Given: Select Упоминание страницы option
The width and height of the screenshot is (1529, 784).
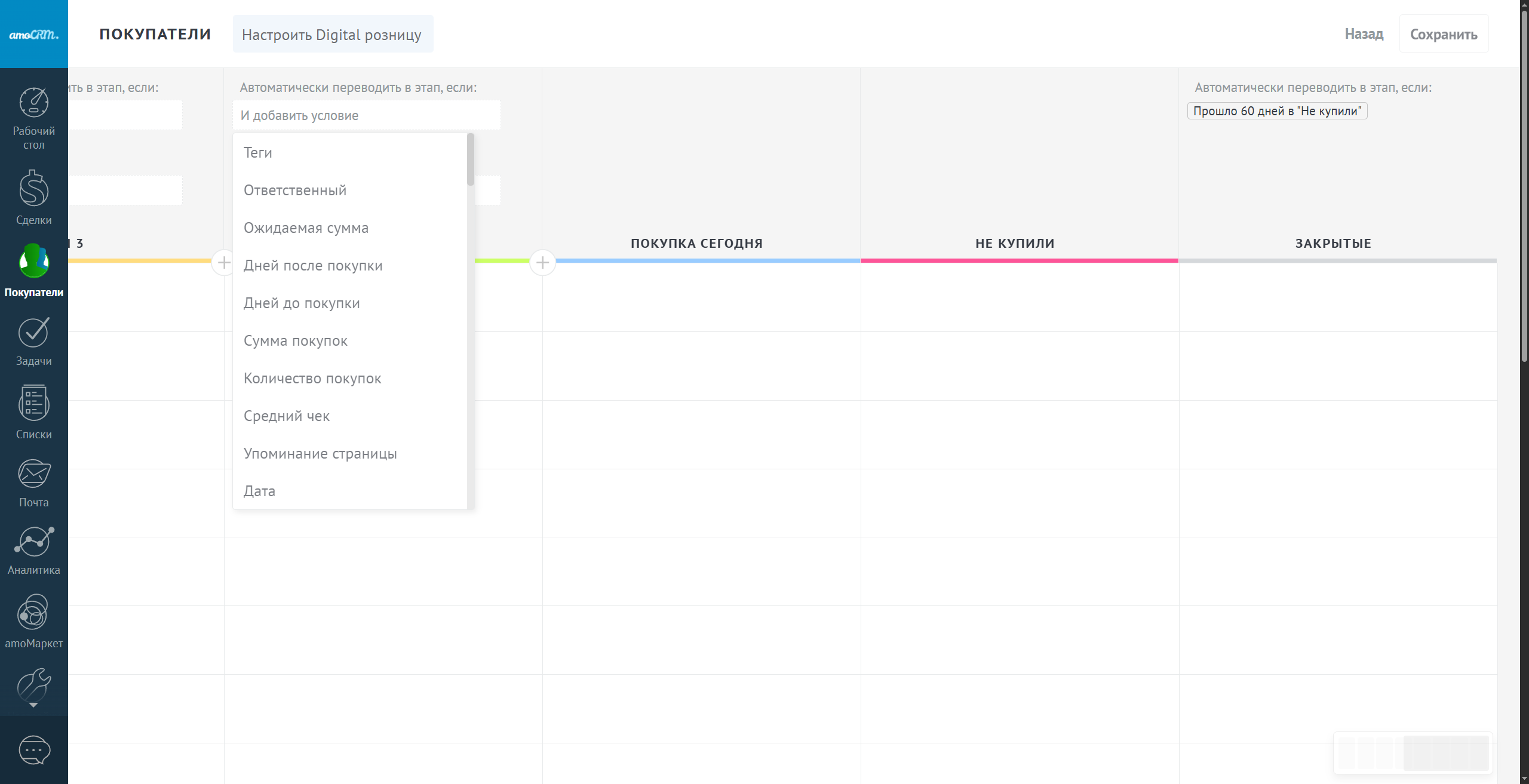Looking at the screenshot, I should [x=320, y=454].
